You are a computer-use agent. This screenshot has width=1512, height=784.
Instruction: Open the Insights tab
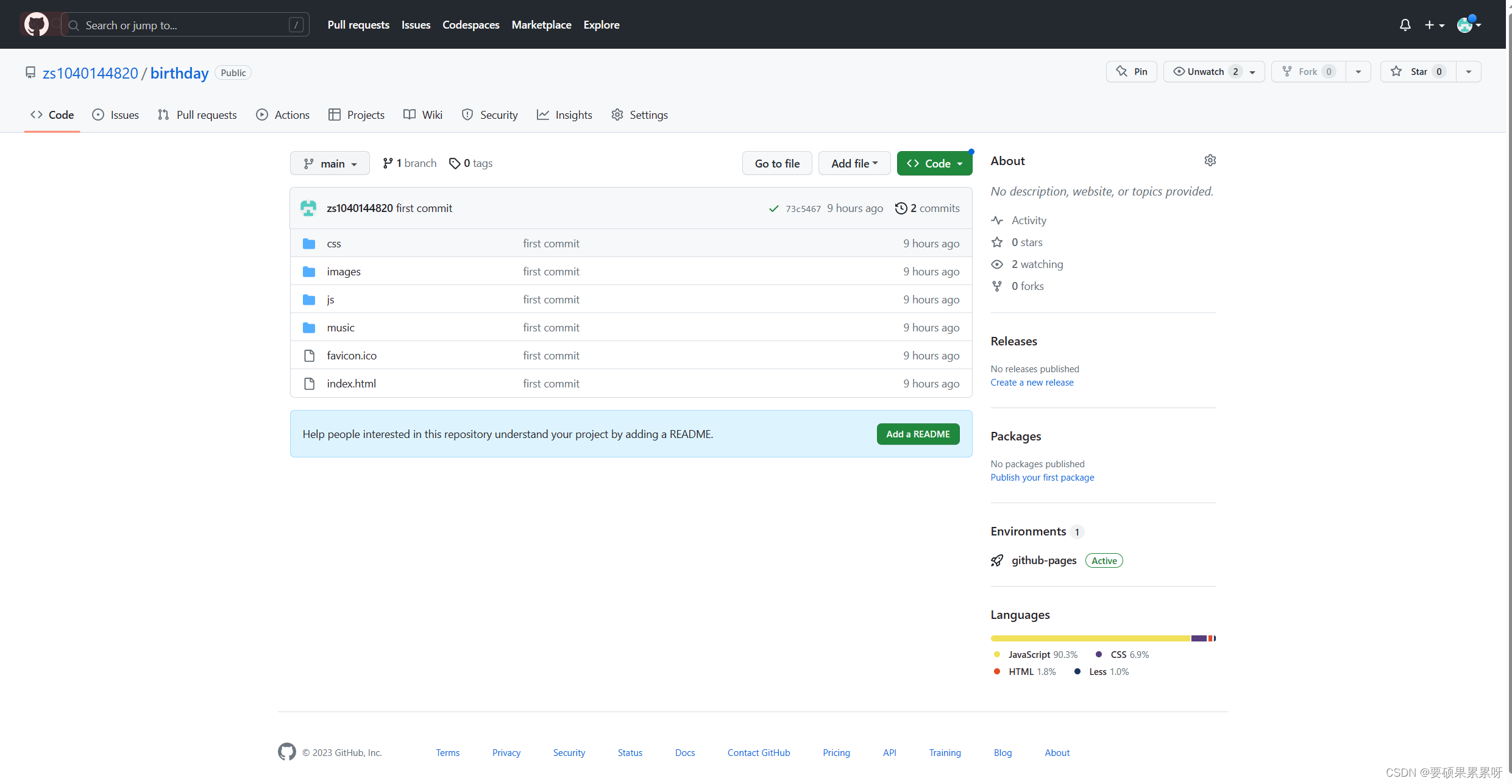click(x=564, y=115)
